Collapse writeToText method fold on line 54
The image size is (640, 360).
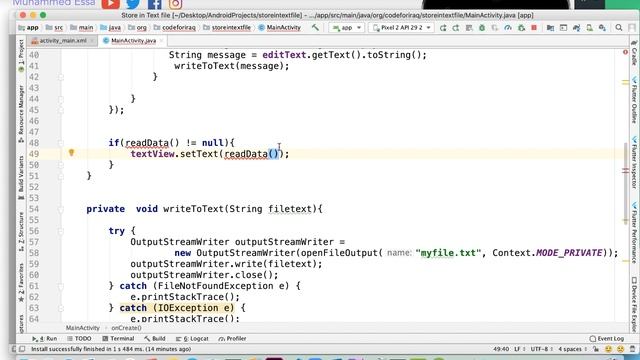(x=61, y=210)
